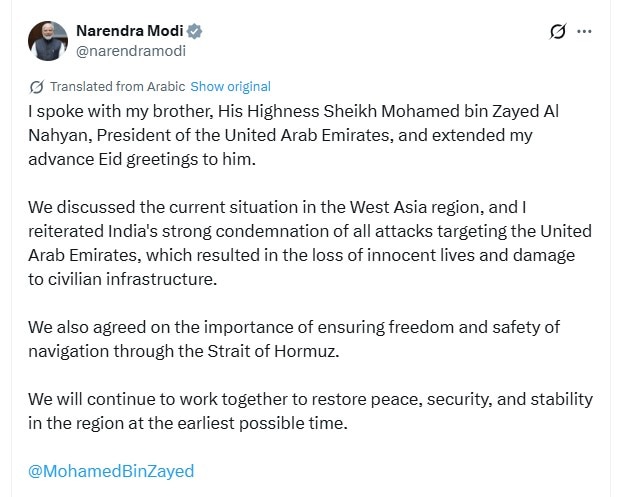Click the translation icon beside Translated label

[x=37, y=86]
